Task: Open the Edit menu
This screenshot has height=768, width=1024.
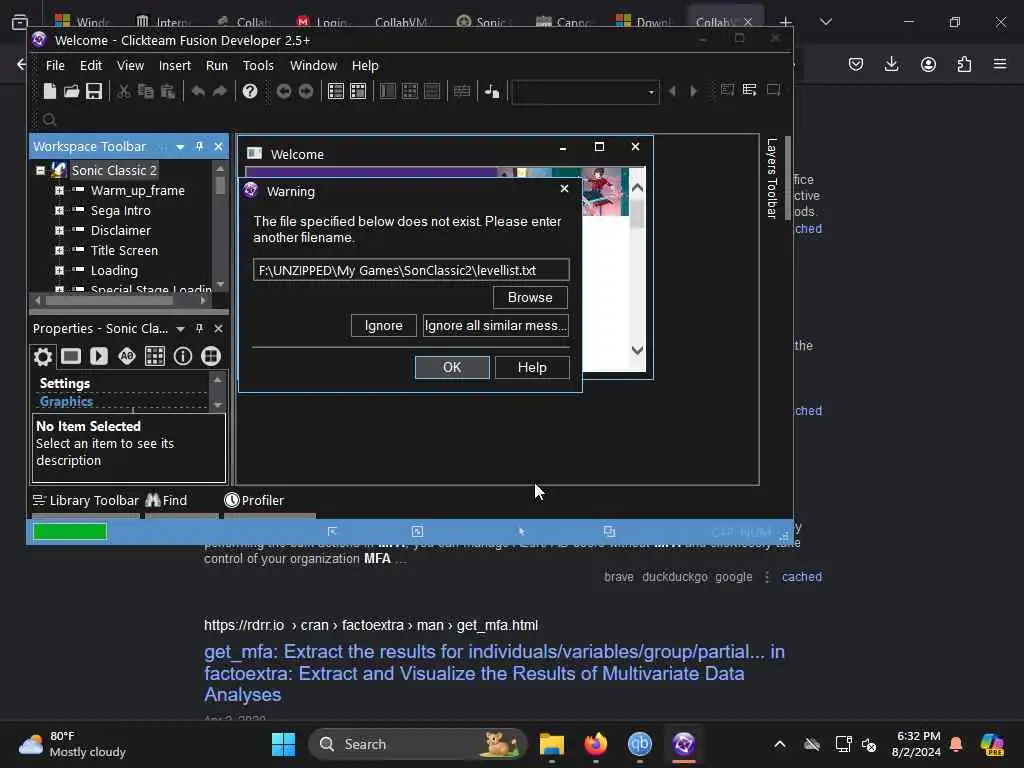Action: (x=91, y=65)
